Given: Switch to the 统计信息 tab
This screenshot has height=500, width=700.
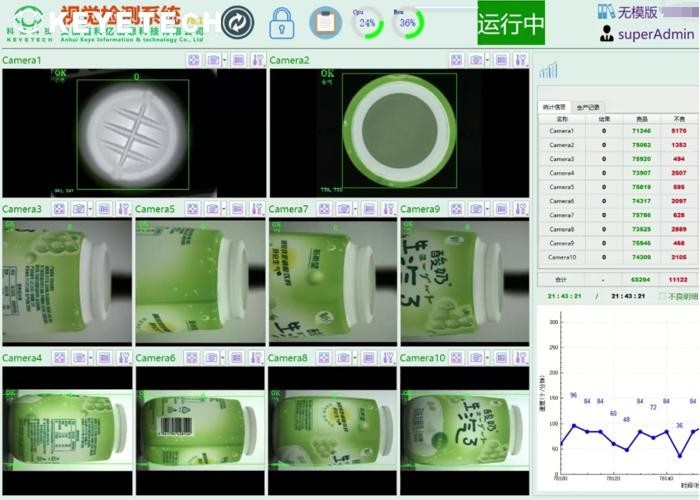Looking at the screenshot, I should click(553, 107).
